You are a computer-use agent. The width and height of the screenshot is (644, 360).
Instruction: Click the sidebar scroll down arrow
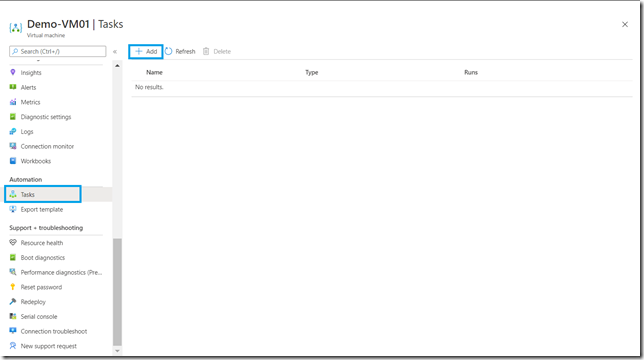click(117, 351)
